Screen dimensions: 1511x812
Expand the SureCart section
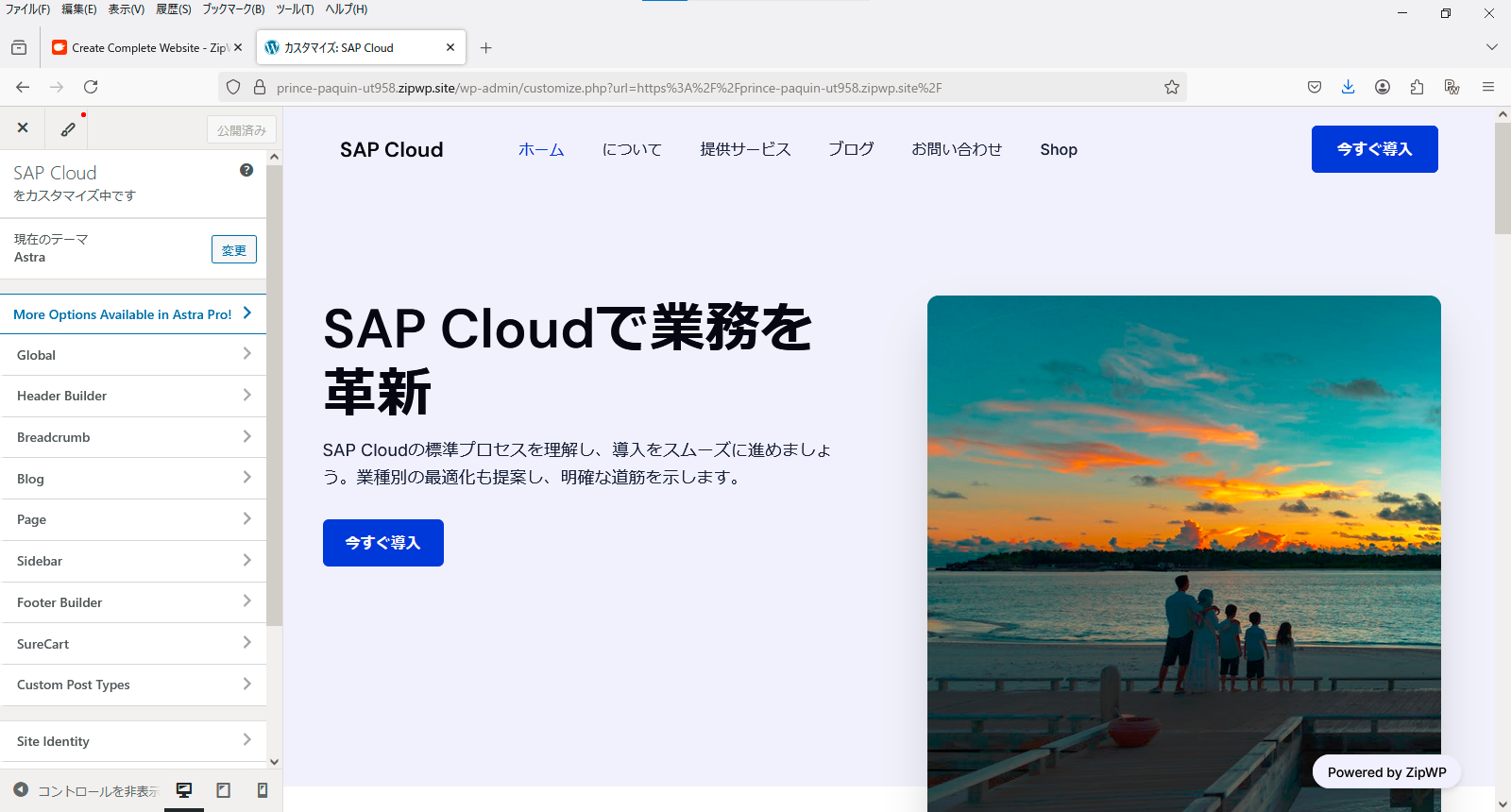pyautogui.click(x=133, y=644)
